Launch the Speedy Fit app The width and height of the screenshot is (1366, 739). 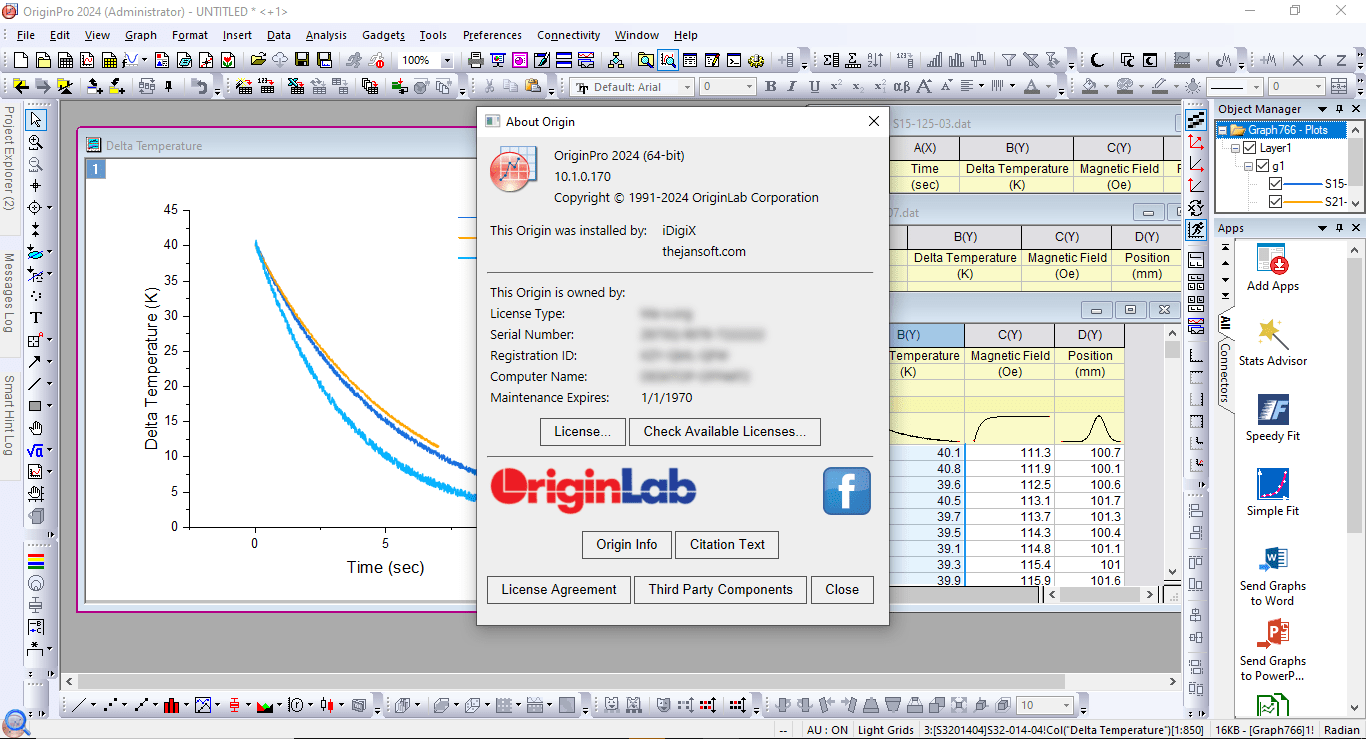click(1273, 418)
